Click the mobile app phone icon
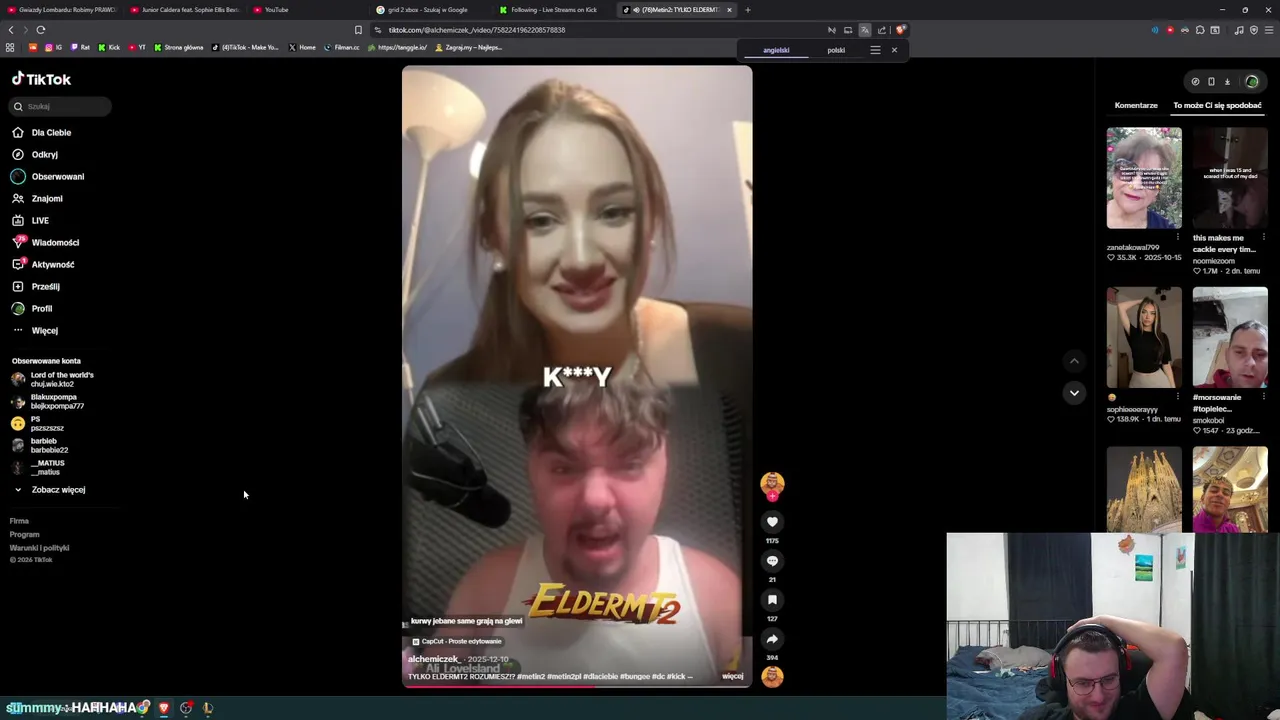The height and width of the screenshot is (720, 1280). (1211, 82)
